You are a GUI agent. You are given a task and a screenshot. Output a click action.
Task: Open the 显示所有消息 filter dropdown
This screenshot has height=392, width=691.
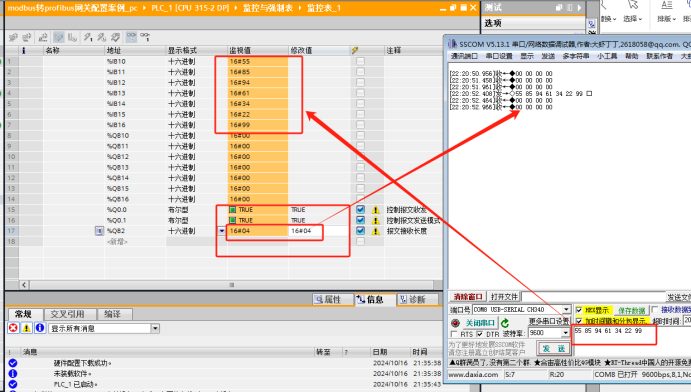click(x=155, y=328)
